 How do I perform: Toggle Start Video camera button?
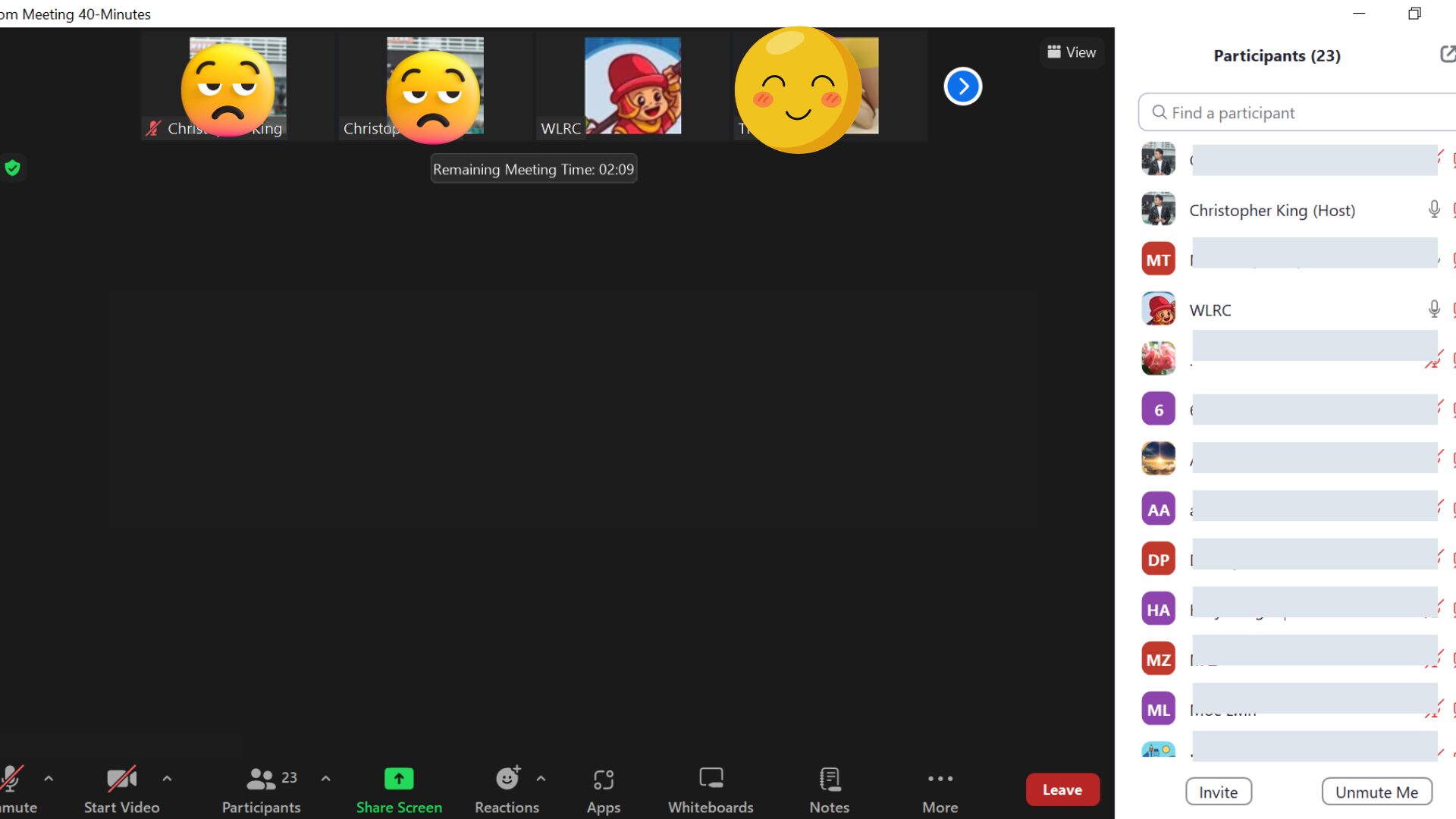coord(121,779)
